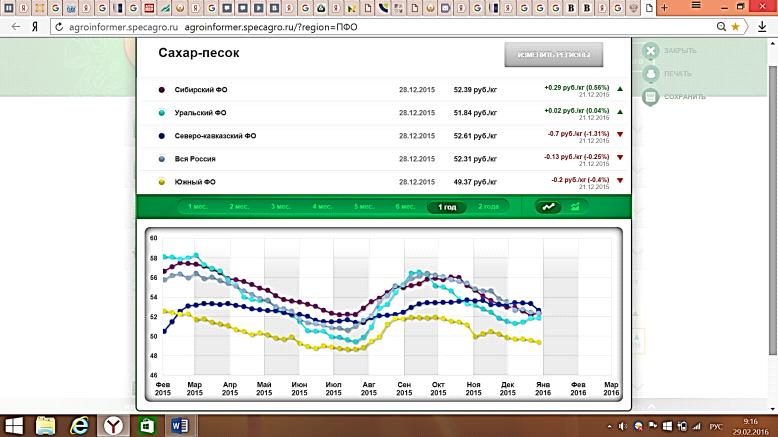Switch chart to area graph view

click(x=575, y=207)
